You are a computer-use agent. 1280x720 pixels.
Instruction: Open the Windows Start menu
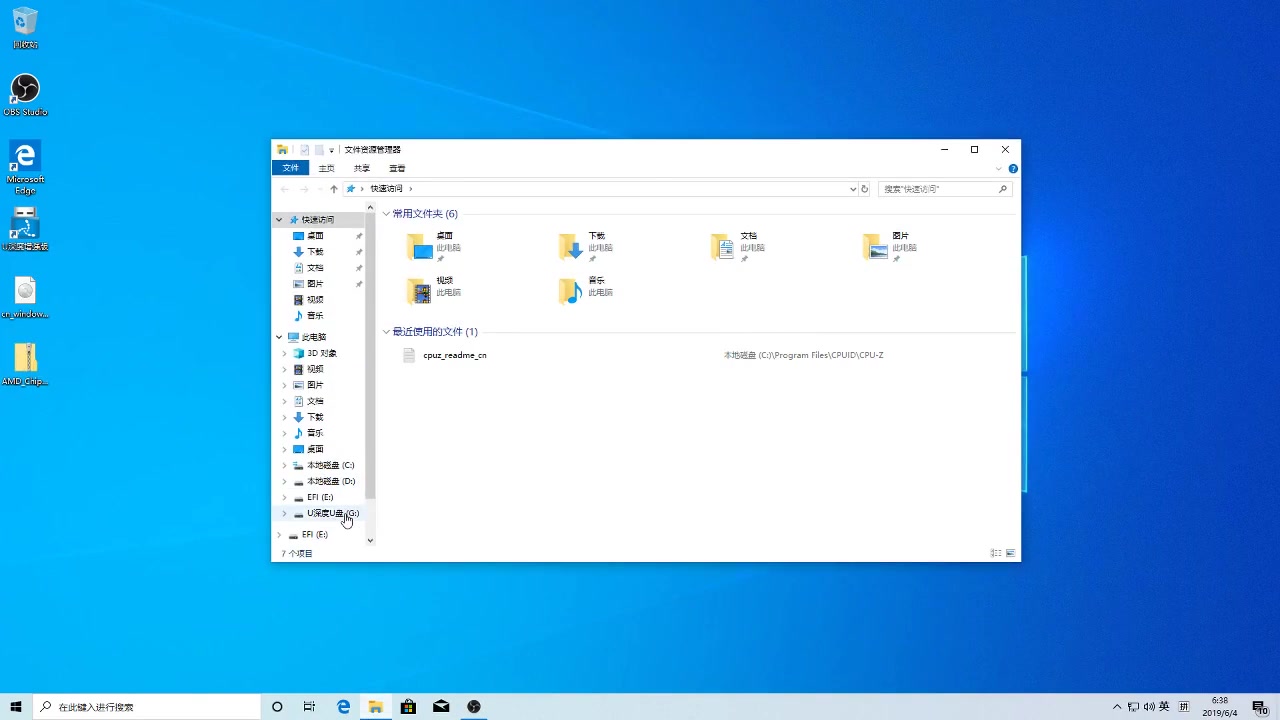coord(16,707)
